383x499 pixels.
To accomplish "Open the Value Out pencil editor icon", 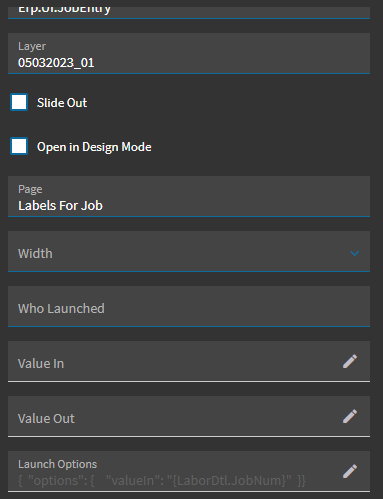I will (350, 416).
